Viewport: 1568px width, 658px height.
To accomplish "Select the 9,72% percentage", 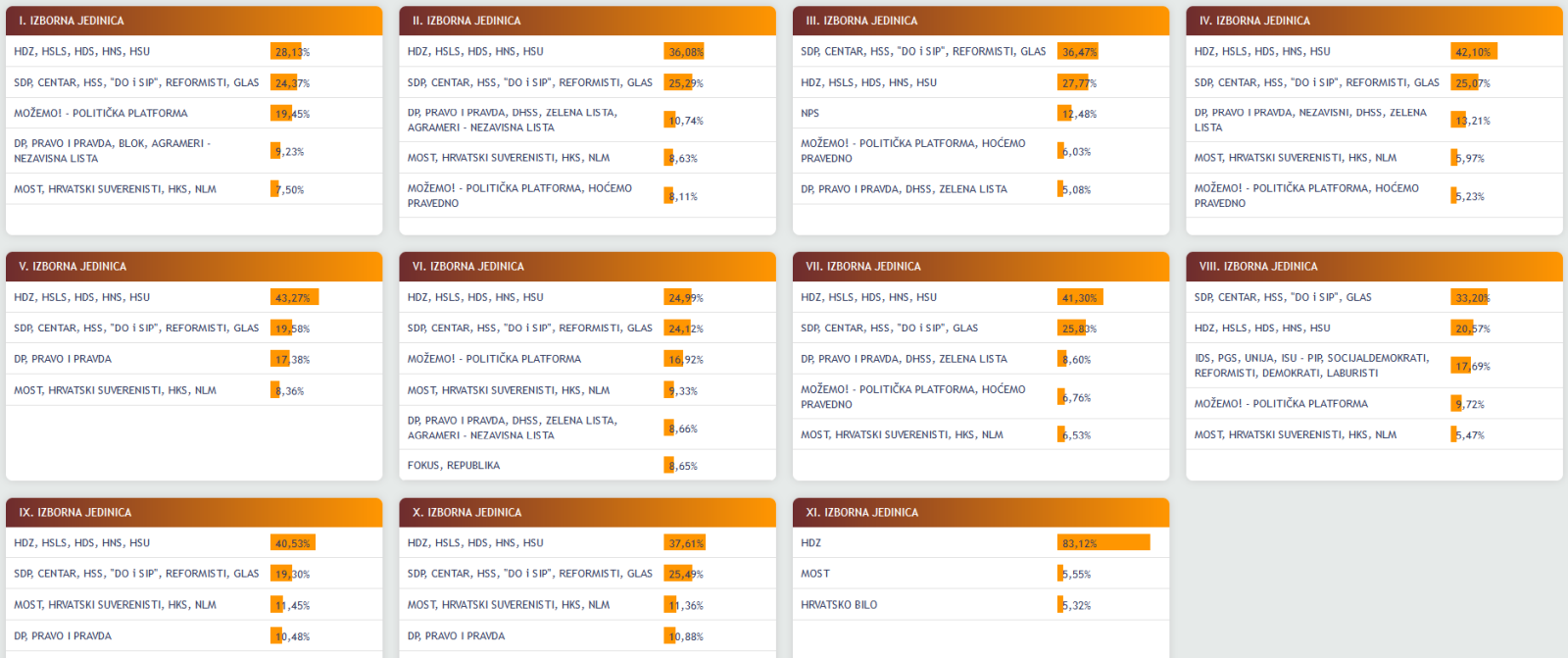I will (1470, 404).
